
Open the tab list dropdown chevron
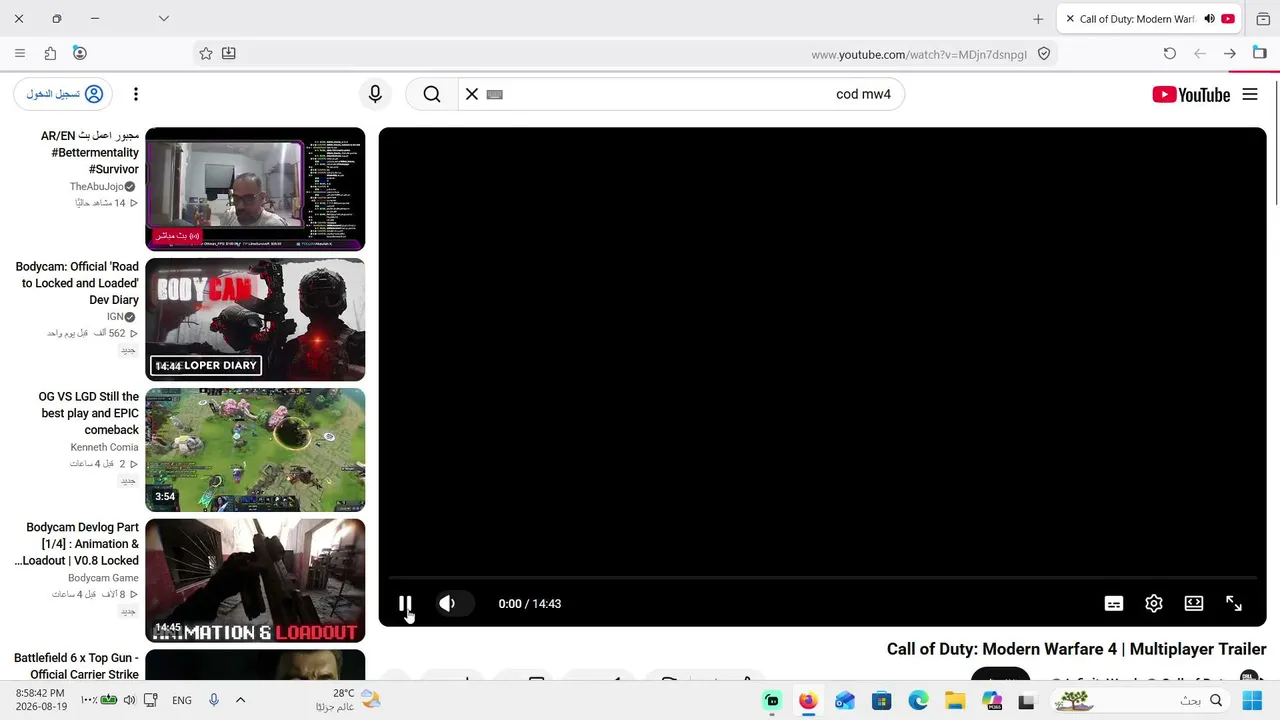tap(164, 18)
